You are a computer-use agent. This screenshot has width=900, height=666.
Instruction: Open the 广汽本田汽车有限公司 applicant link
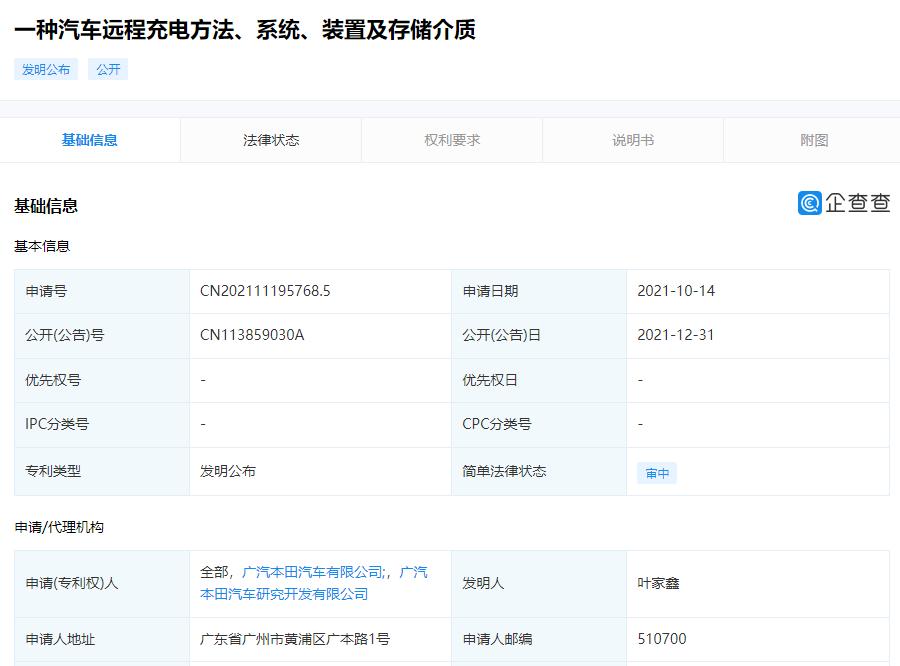click(x=313, y=572)
